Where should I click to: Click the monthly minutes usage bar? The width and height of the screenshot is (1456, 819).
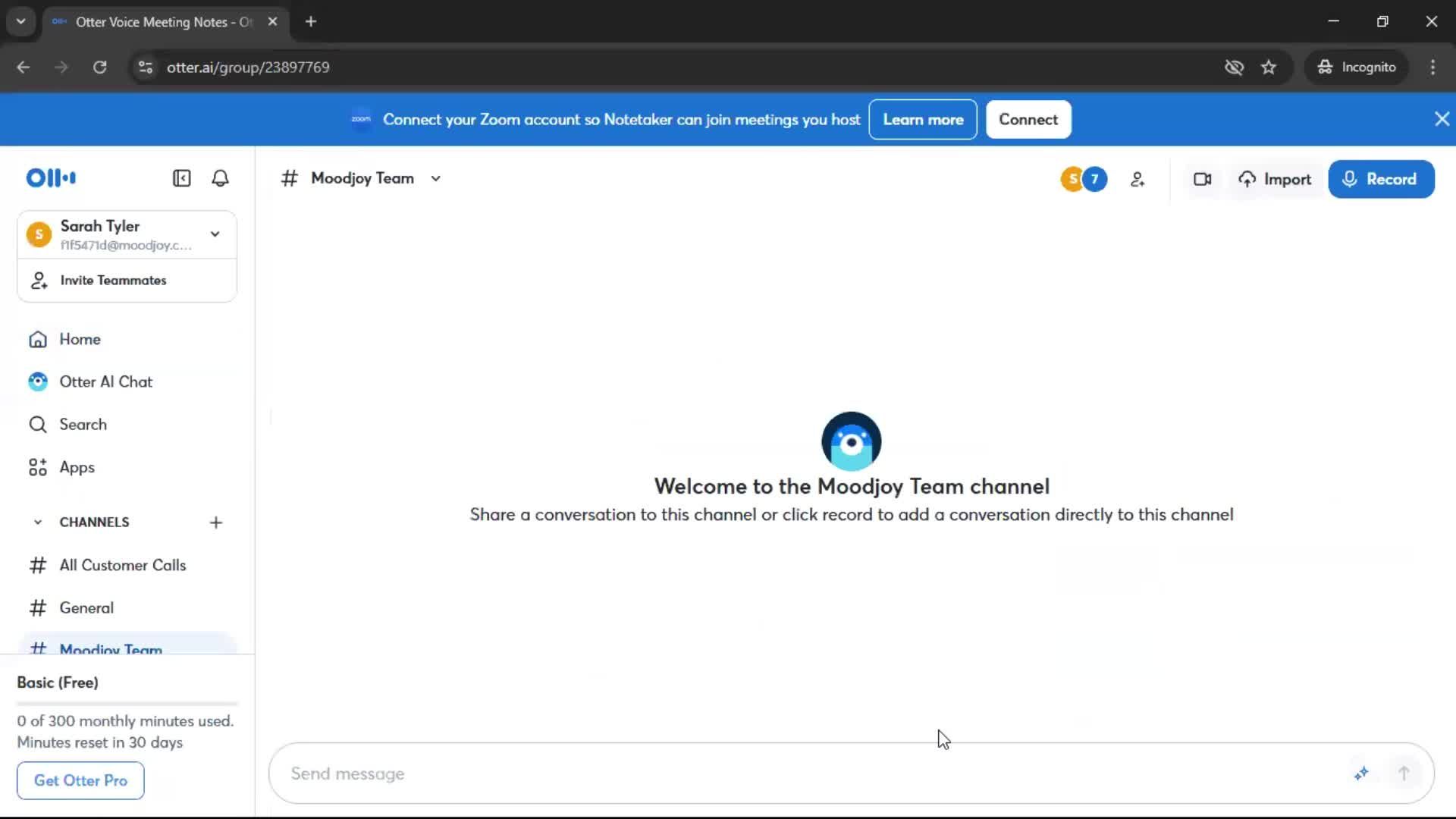tap(127, 704)
